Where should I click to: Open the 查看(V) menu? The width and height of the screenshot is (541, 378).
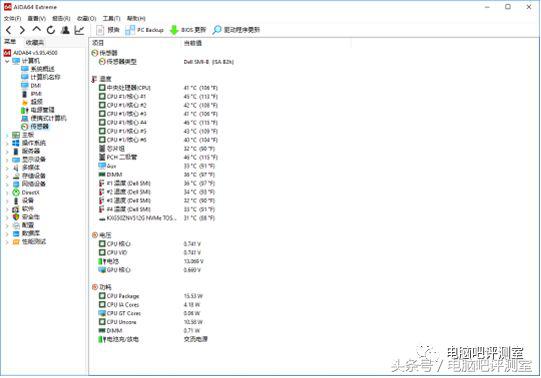click(37, 18)
